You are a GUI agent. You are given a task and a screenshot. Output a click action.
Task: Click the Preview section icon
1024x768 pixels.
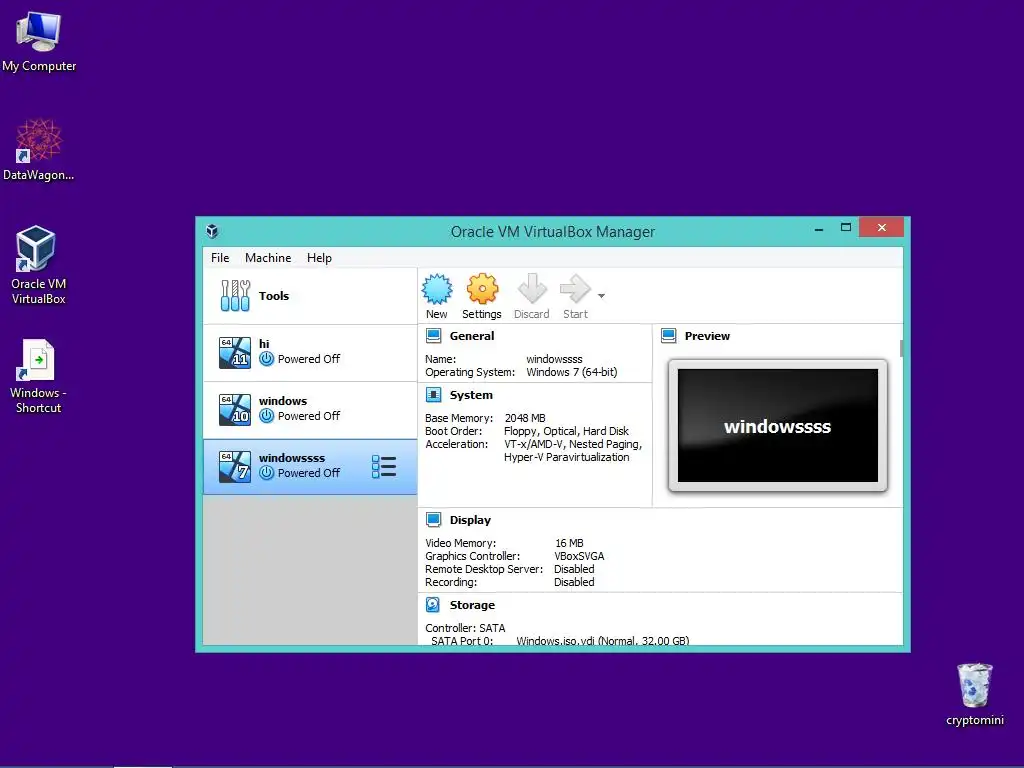pyautogui.click(x=669, y=336)
